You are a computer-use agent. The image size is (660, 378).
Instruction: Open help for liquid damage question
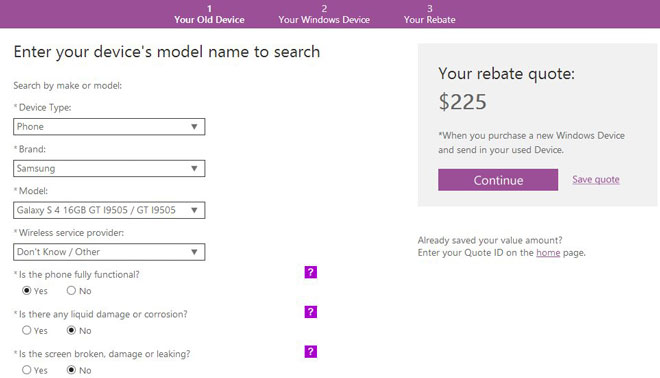[311, 312]
